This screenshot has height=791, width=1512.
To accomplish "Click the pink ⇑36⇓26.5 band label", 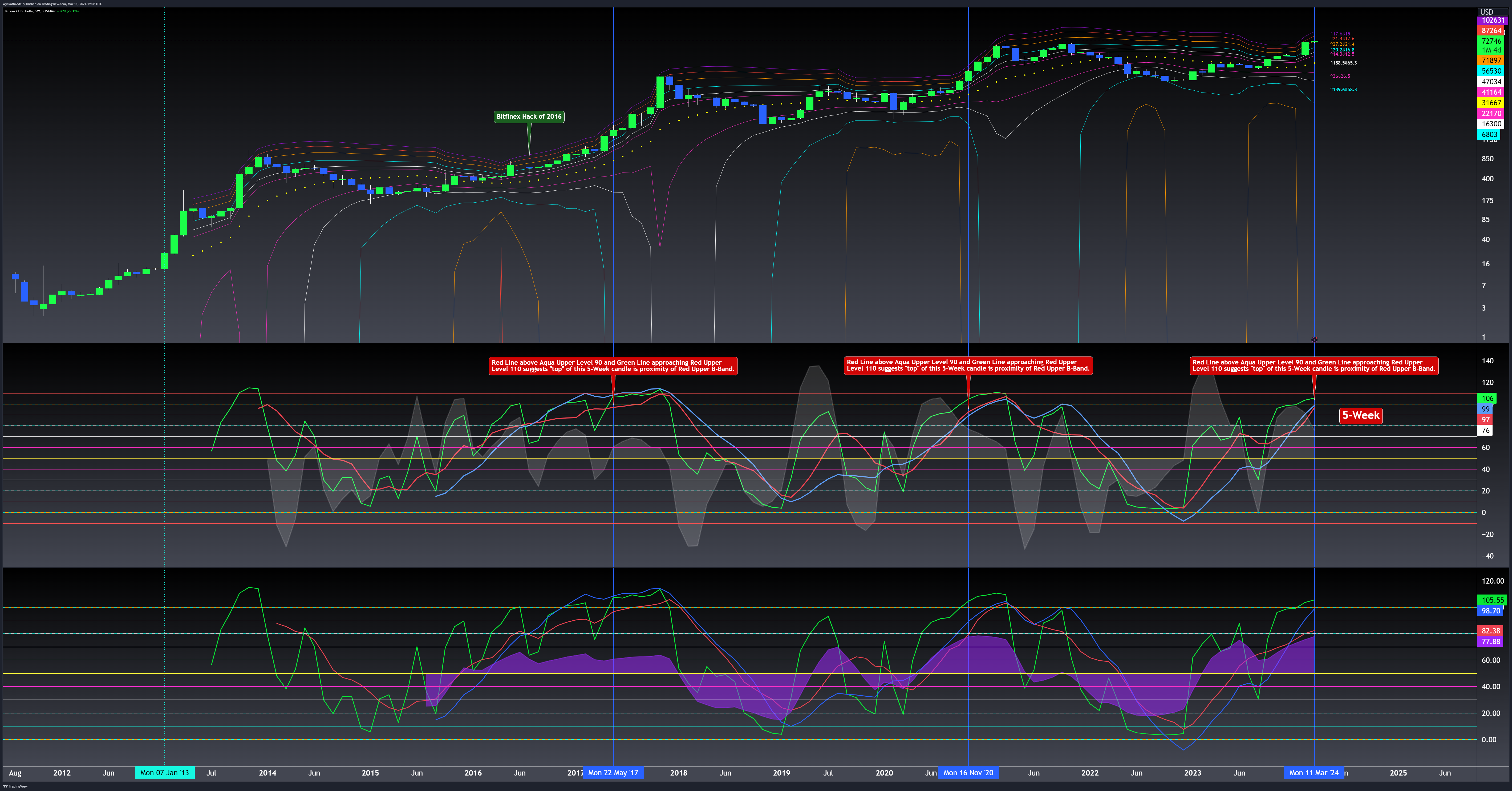I will [1340, 76].
